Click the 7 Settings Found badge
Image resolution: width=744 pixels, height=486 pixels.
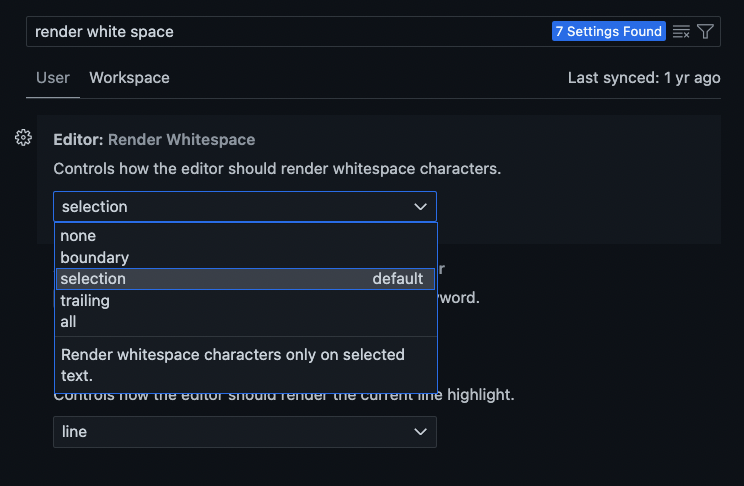coord(608,32)
